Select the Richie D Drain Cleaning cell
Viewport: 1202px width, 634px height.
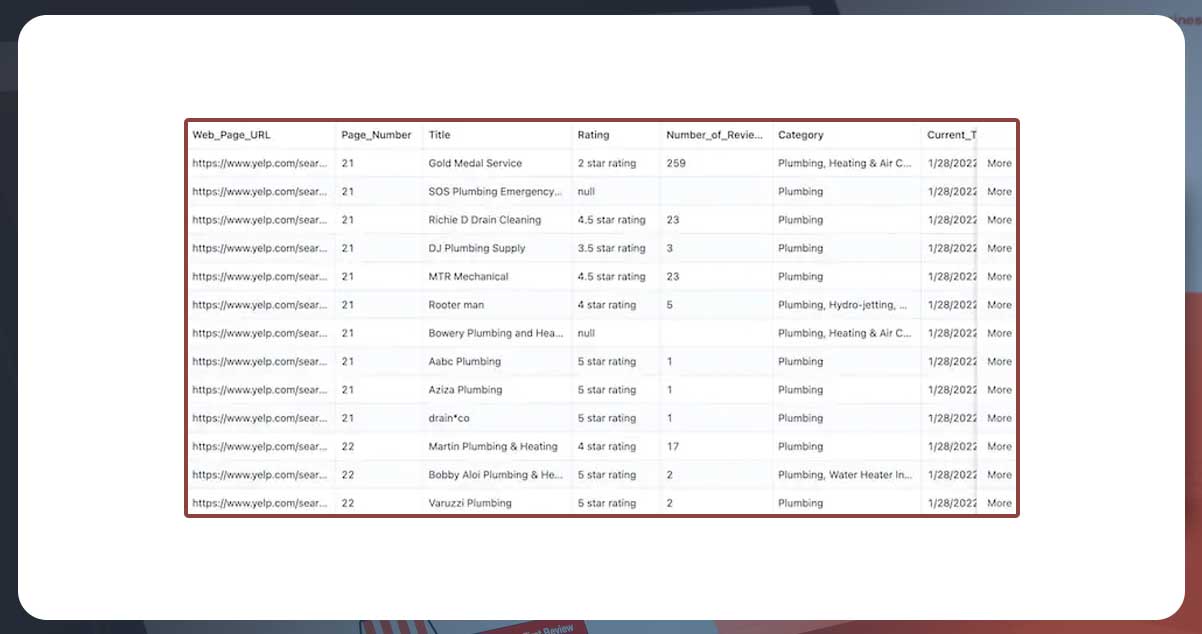(x=484, y=220)
